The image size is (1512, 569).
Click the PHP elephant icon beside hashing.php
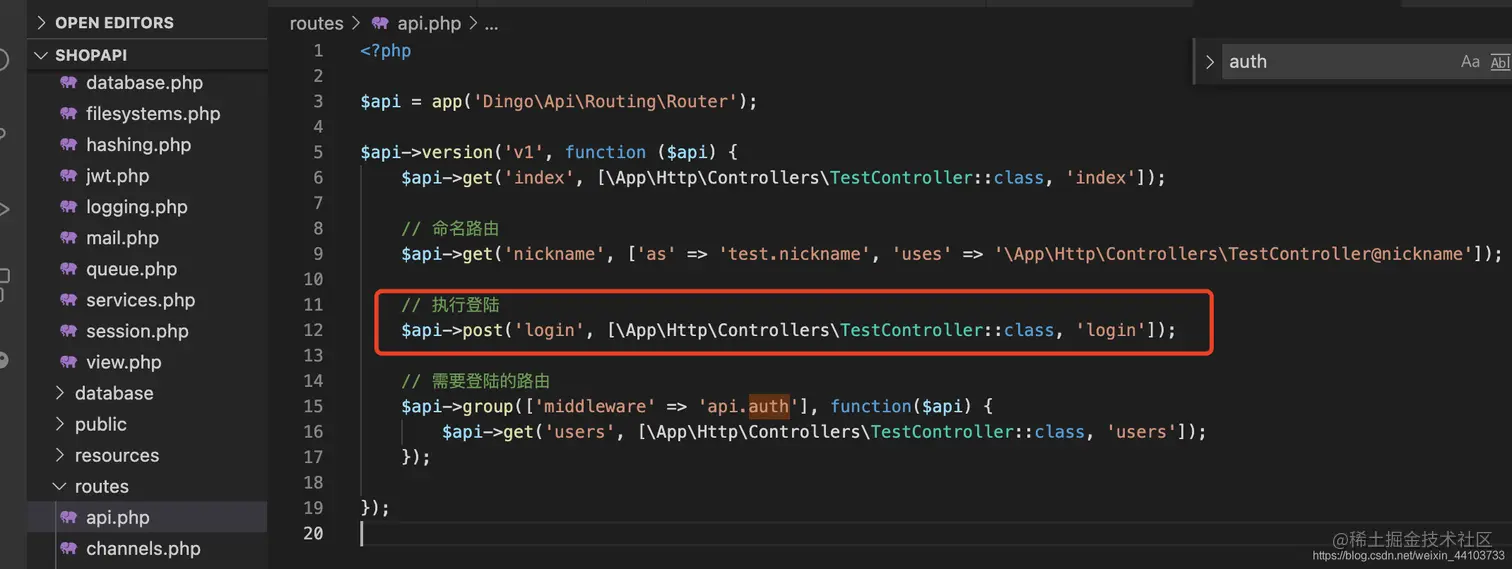click(68, 144)
